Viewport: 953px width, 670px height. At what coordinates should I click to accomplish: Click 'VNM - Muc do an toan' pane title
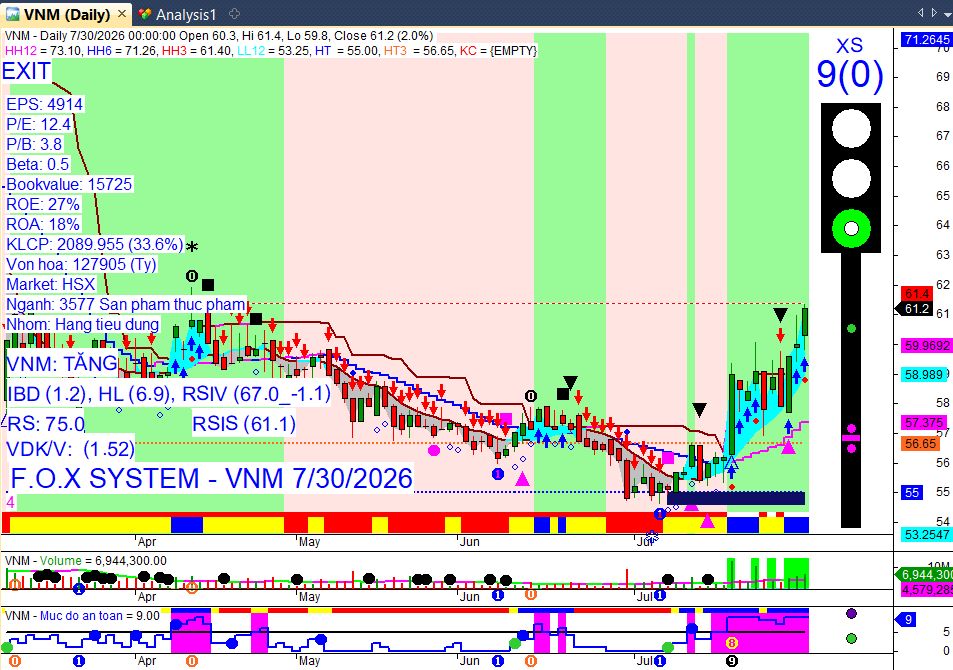(x=82, y=616)
